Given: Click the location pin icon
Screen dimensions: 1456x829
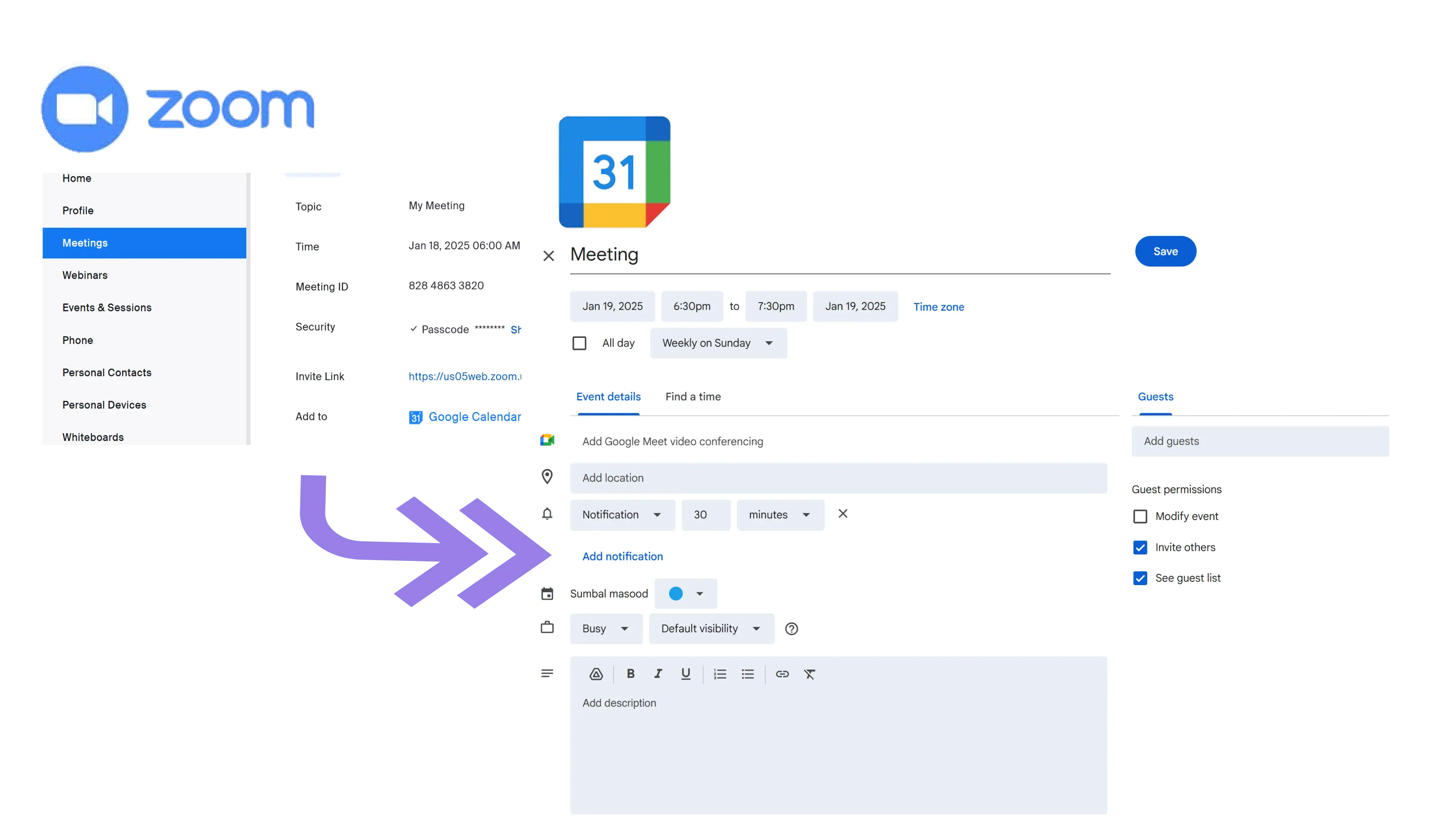Looking at the screenshot, I should (x=547, y=477).
